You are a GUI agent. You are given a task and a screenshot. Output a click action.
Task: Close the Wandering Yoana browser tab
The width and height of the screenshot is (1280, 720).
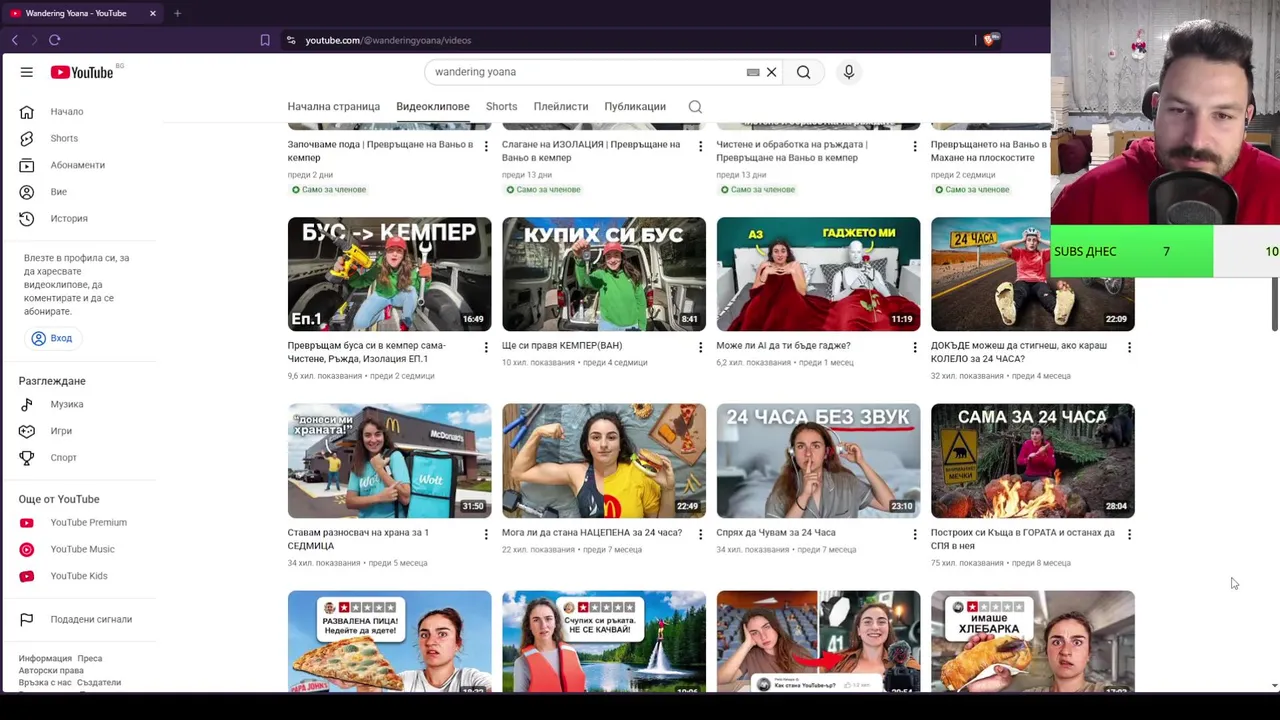[152, 13]
